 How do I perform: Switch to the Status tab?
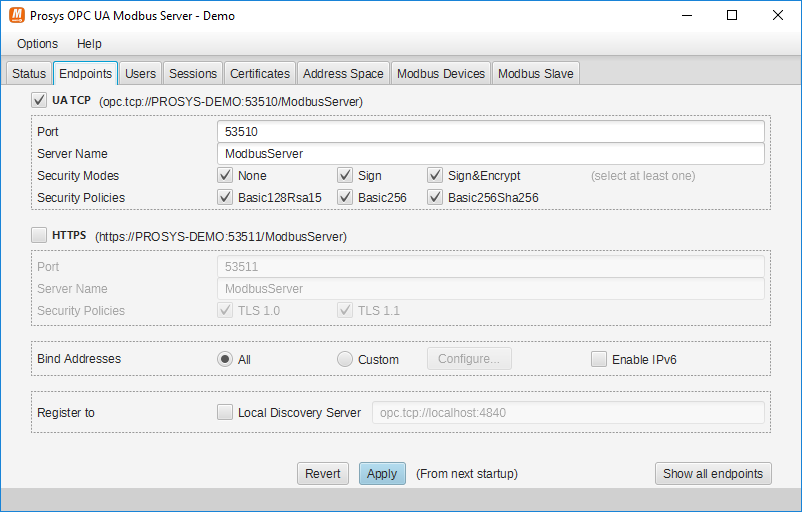click(x=29, y=73)
